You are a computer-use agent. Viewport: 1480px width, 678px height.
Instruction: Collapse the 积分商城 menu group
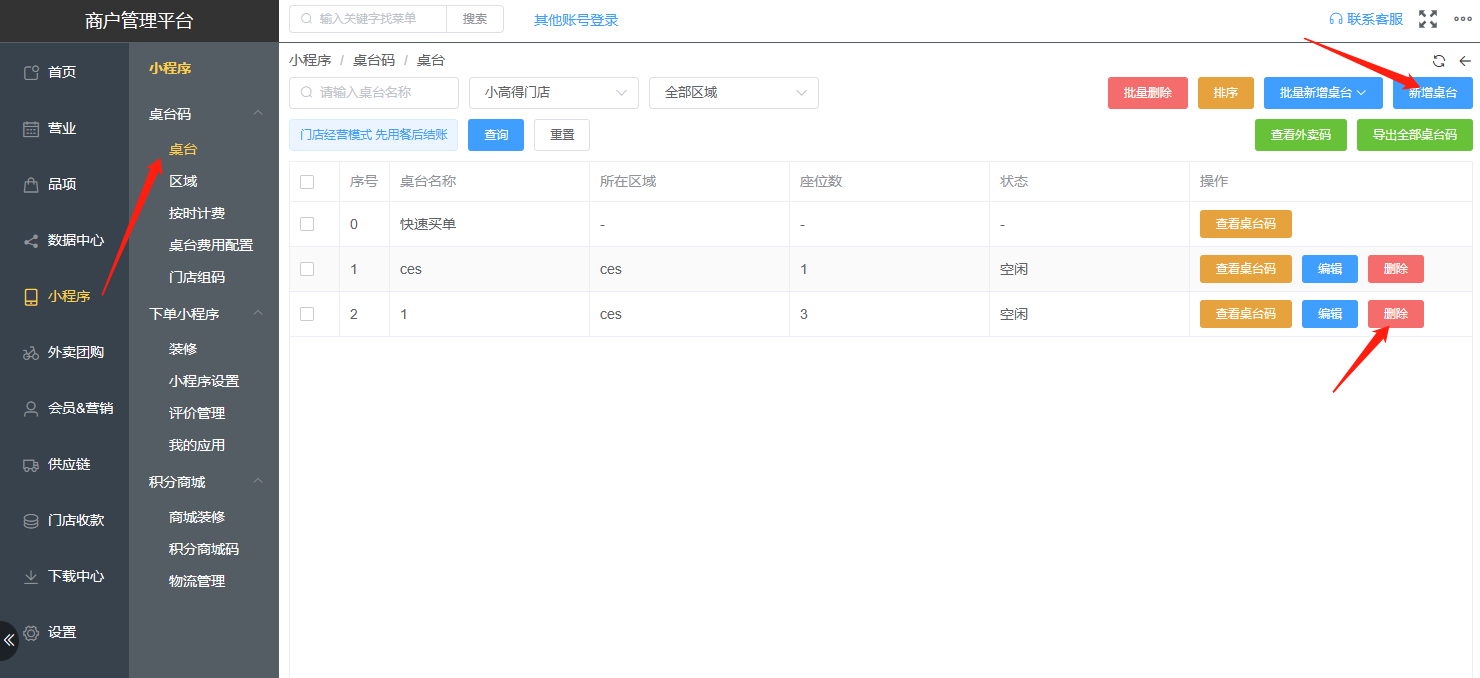[258, 481]
